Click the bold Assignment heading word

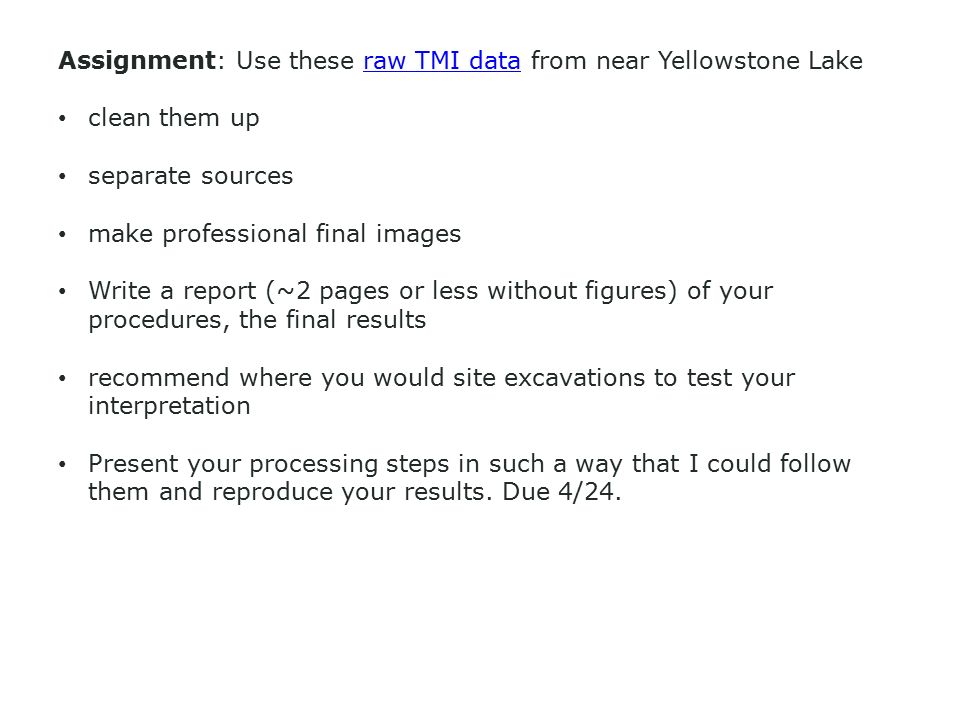pyautogui.click(x=137, y=62)
